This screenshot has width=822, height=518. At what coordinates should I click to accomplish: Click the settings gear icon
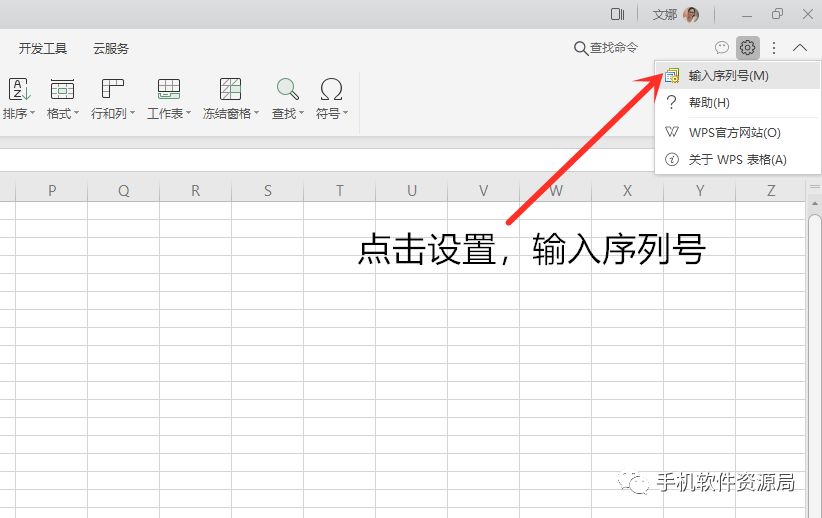pos(748,48)
